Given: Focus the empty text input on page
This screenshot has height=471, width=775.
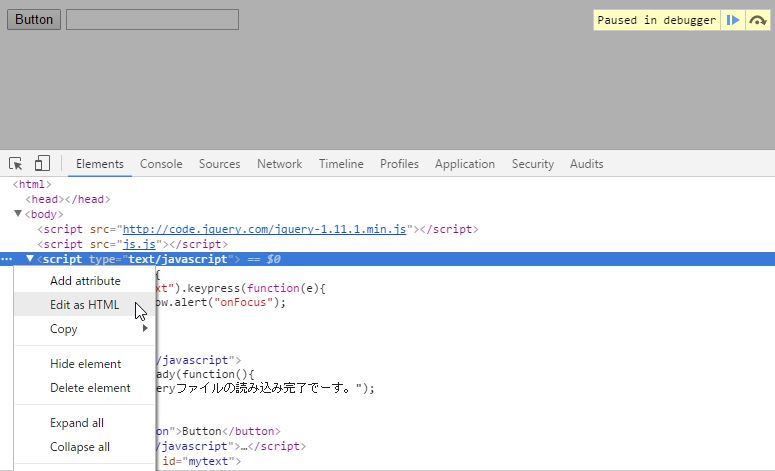Looking at the screenshot, I should (x=152, y=19).
